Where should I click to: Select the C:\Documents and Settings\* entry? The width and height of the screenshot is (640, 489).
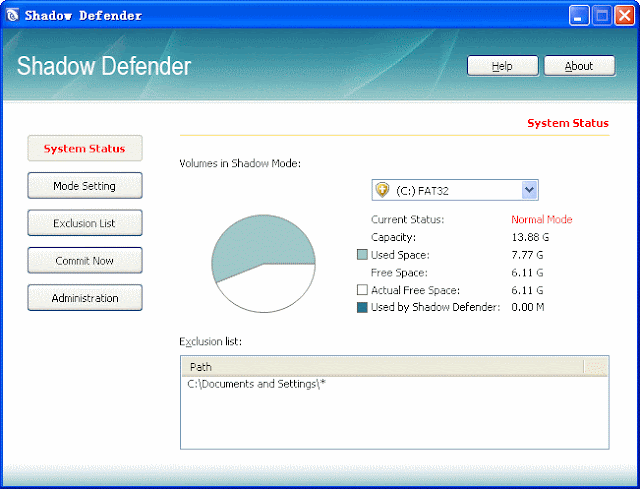coord(256,384)
